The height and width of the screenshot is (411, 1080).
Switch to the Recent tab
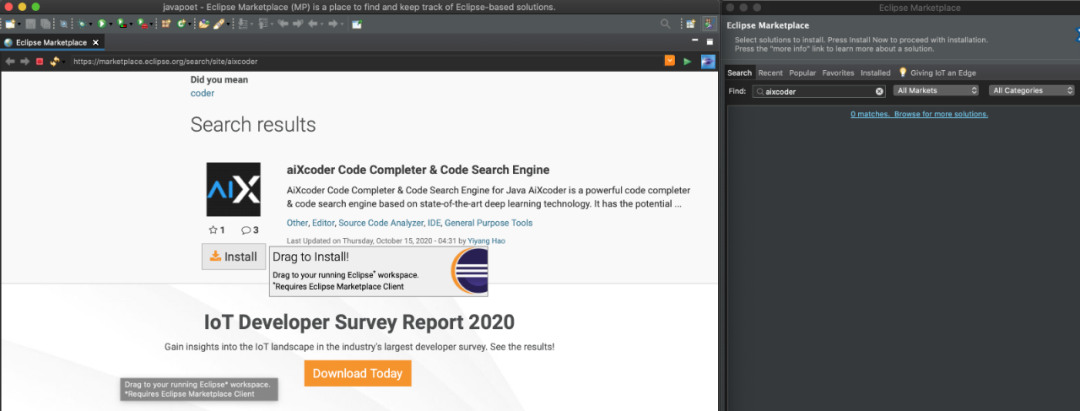[x=770, y=72]
